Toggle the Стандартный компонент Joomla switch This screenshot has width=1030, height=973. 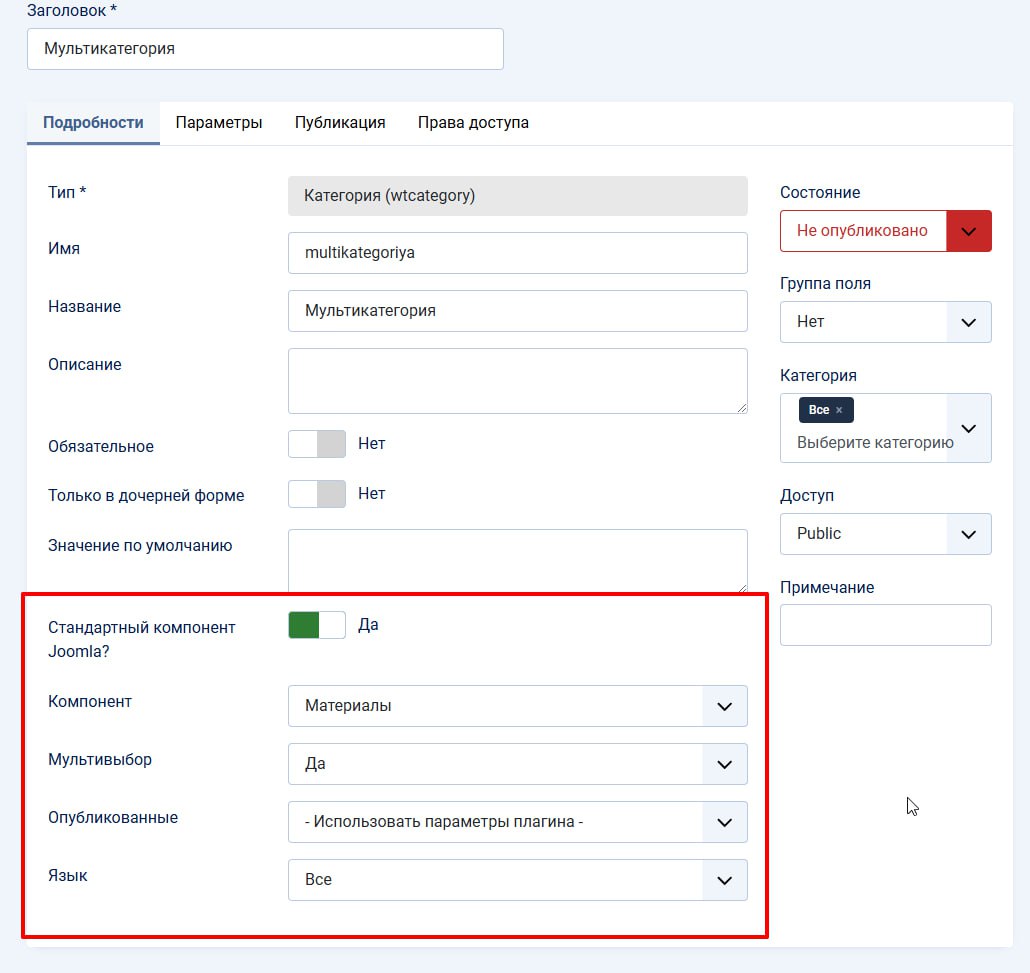click(x=317, y=625)
